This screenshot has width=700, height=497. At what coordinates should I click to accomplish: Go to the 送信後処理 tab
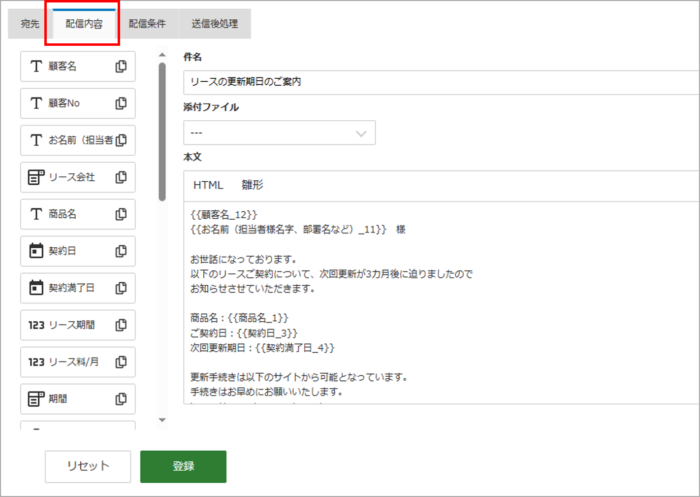click(215, 24)
